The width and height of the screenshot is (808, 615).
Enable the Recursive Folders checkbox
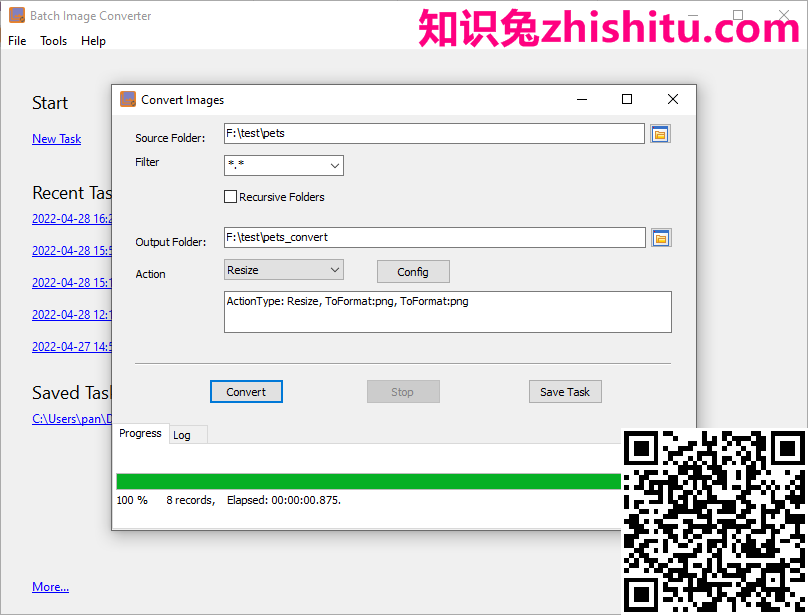[230, 197]
